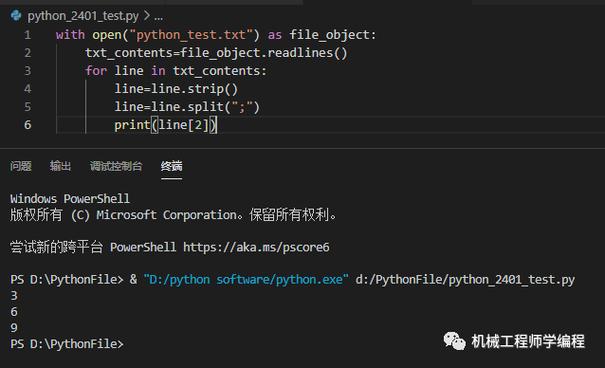Viewport: 605px width, 368px height.
Task: Click line.strip() on line 4
Action: (x=194, y=89)
